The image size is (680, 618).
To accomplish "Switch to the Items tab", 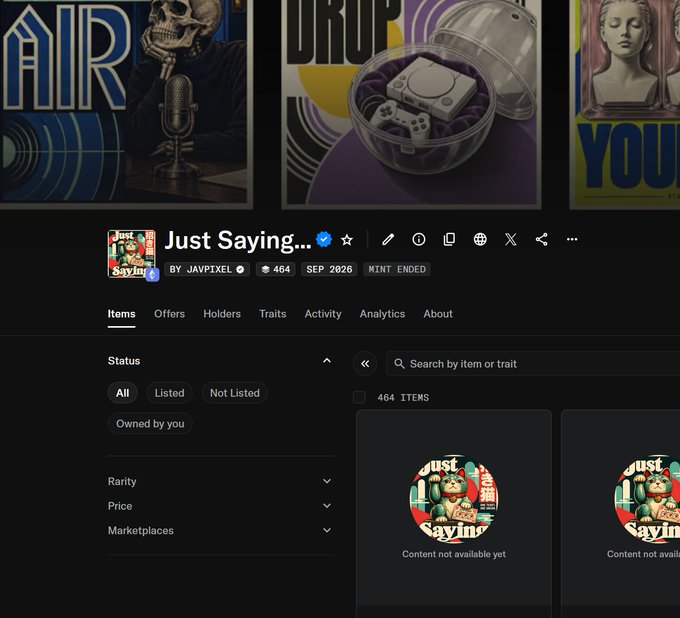I will tap(121, 314).
